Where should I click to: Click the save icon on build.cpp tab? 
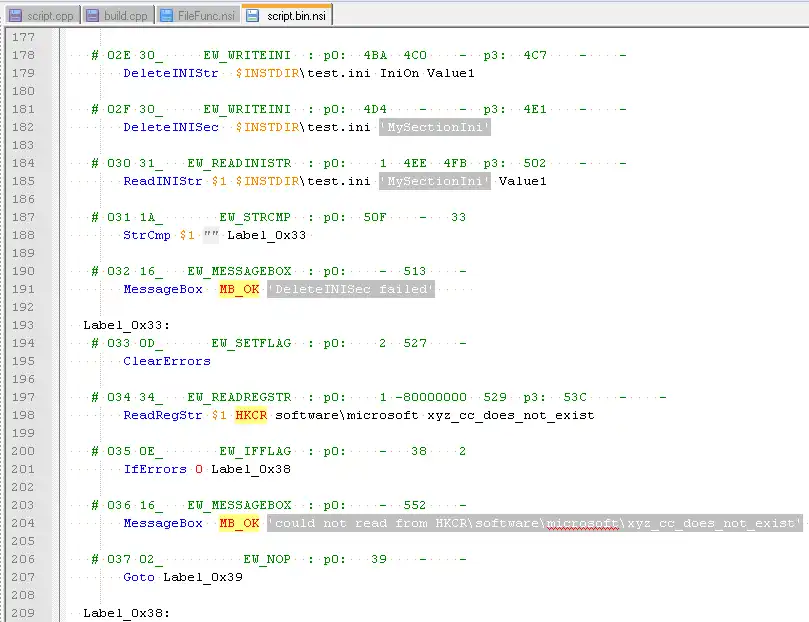(x=92, y=15)
